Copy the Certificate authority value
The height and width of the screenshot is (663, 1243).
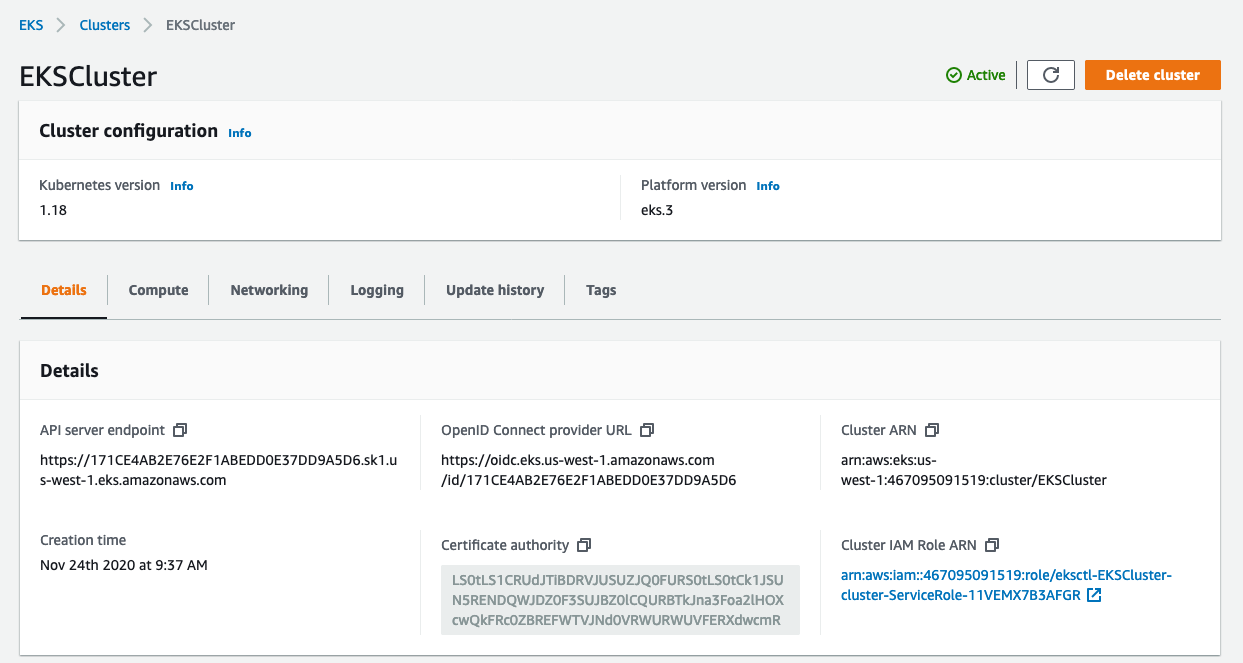(x=584, y=545)
